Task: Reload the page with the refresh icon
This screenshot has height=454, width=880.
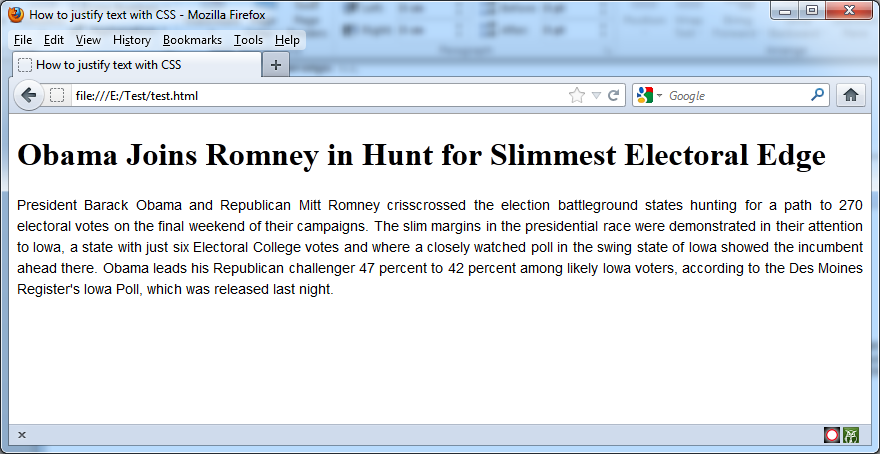Action: point(614,95)
